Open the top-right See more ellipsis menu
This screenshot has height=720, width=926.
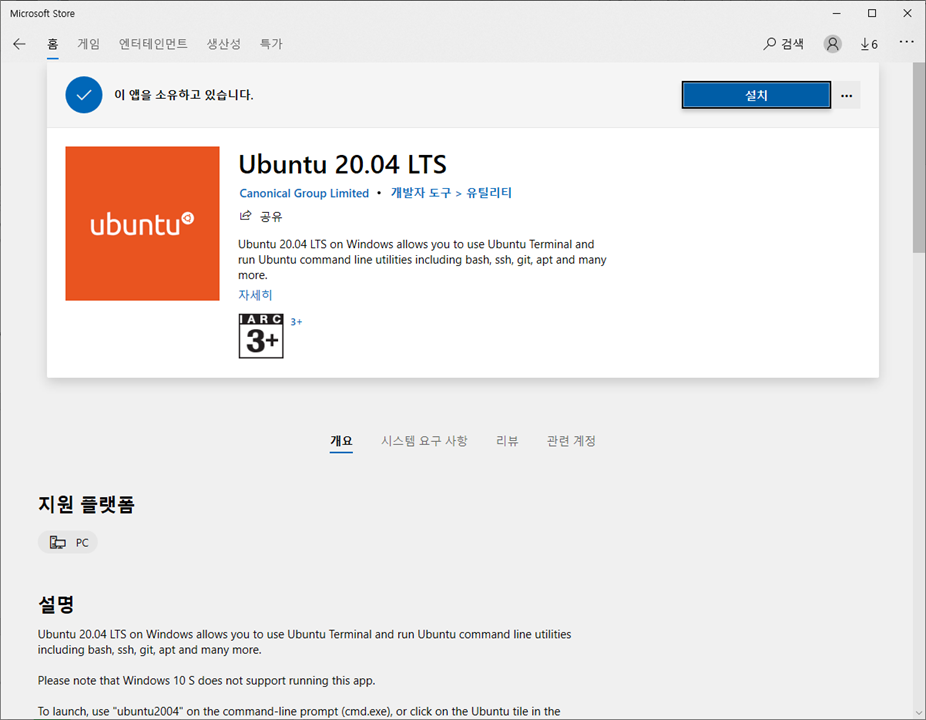point(907,42)
